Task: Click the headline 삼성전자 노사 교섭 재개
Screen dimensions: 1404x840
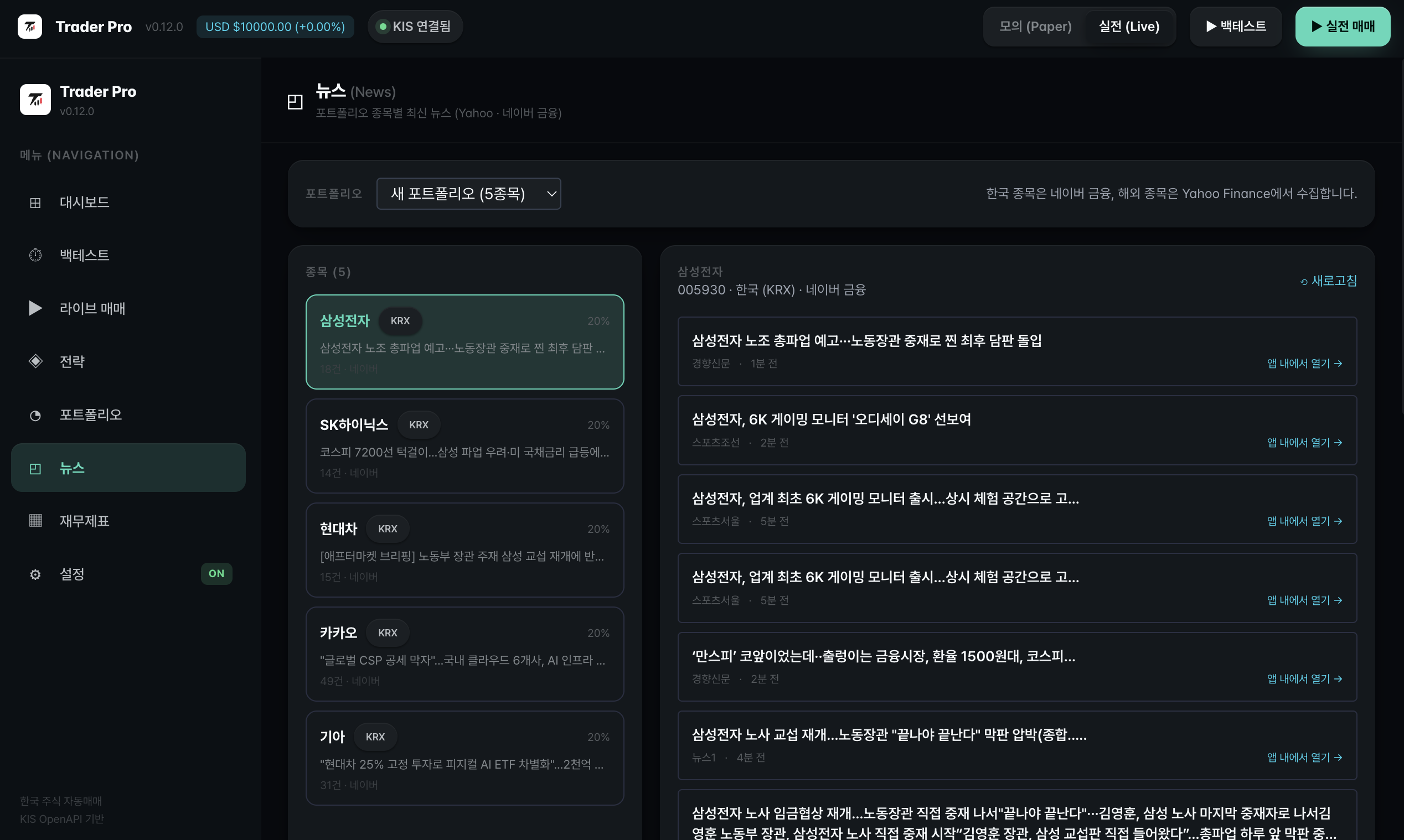Action: (x=889, y=735)
